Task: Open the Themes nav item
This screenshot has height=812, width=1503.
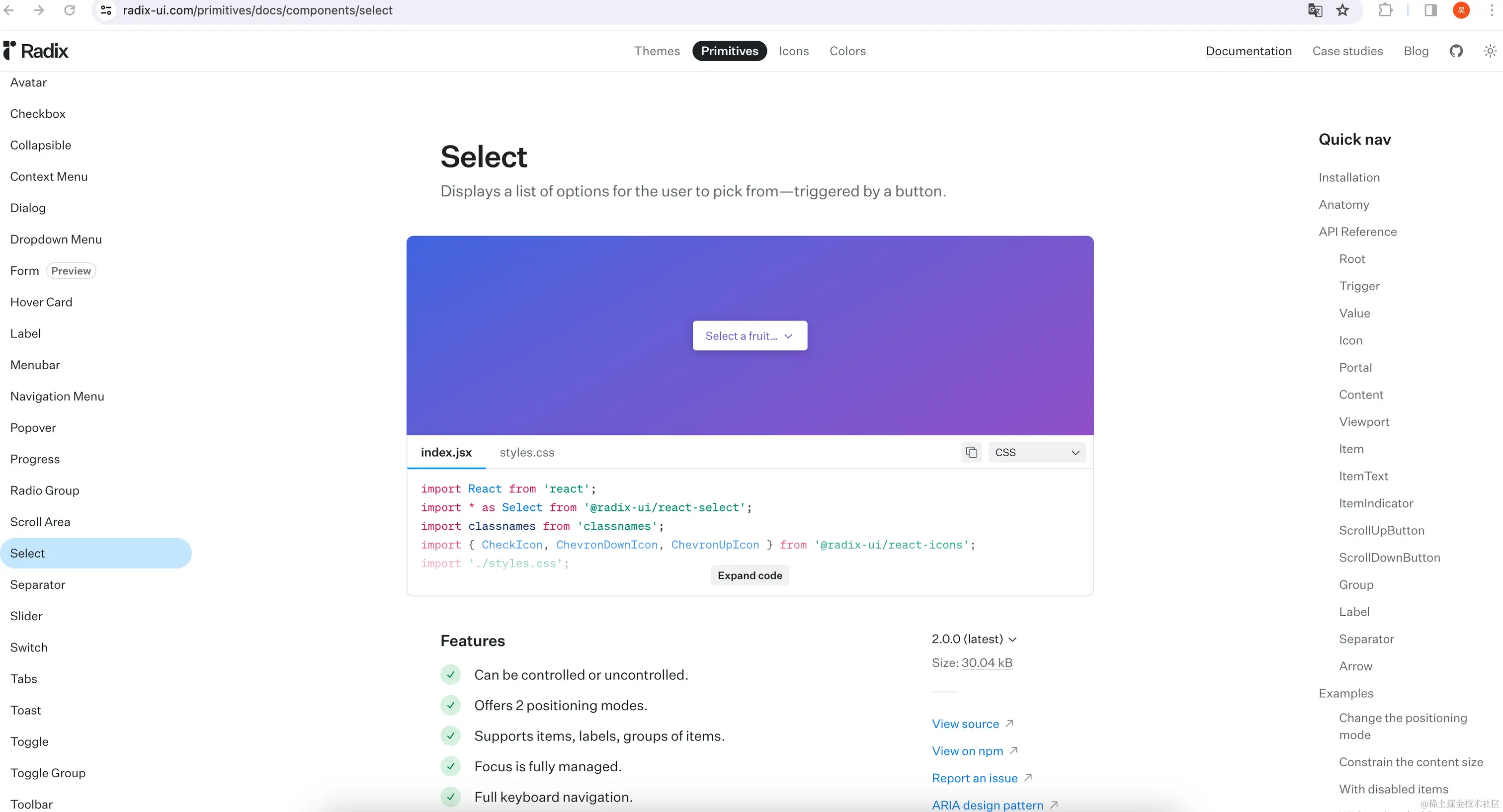Action: [x=657, y=51]
